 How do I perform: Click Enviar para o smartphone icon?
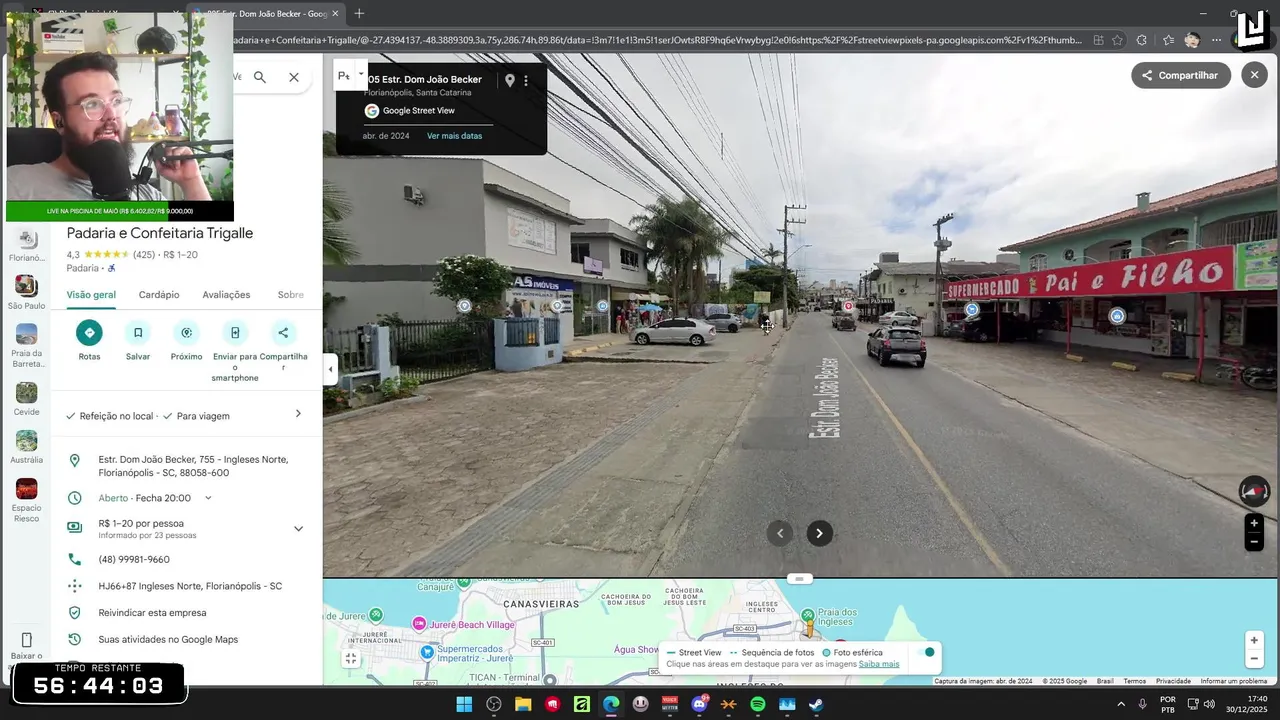(235, 333)
